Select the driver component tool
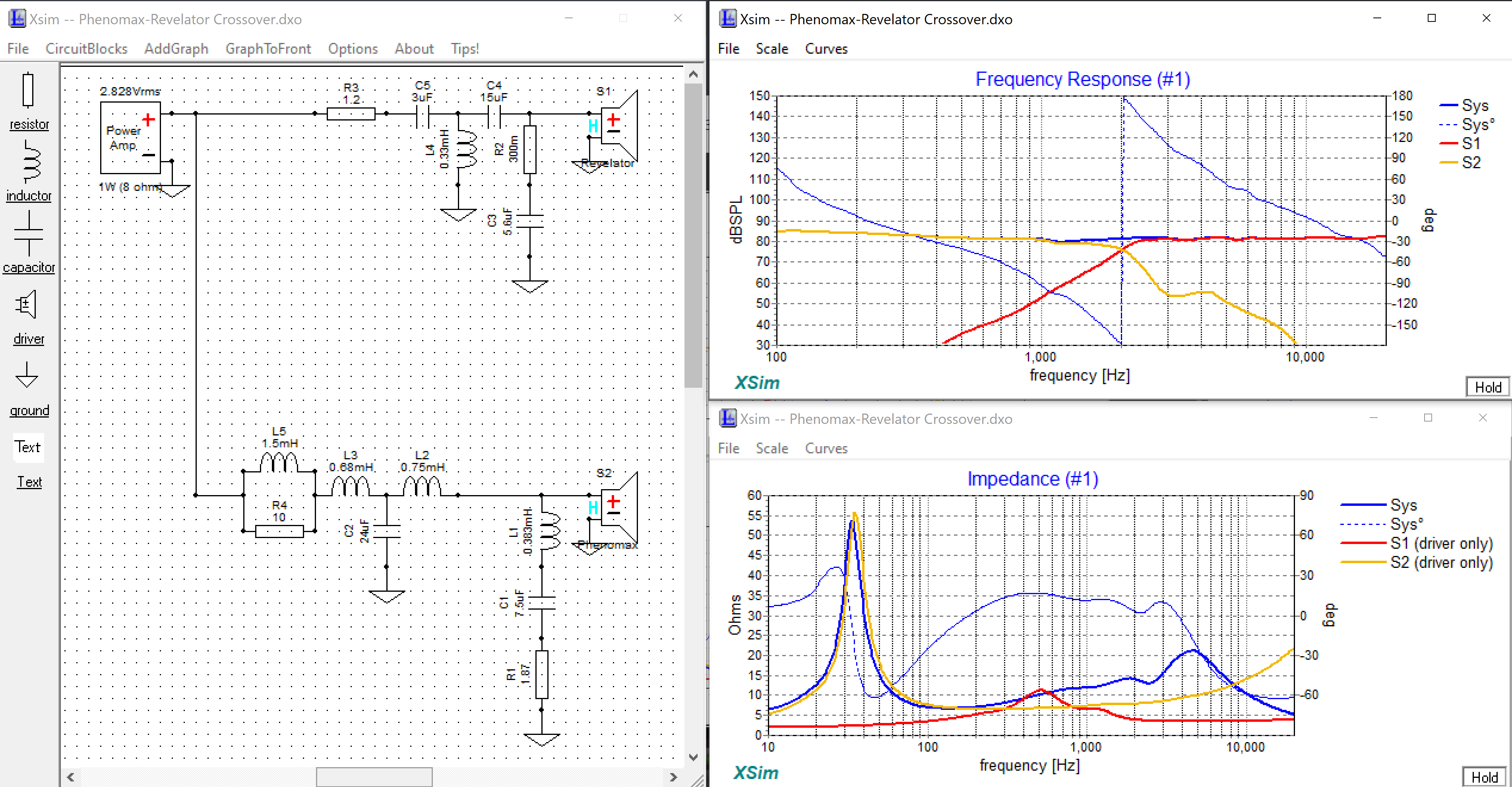1512x787 pixels. (x=26, y=304)
